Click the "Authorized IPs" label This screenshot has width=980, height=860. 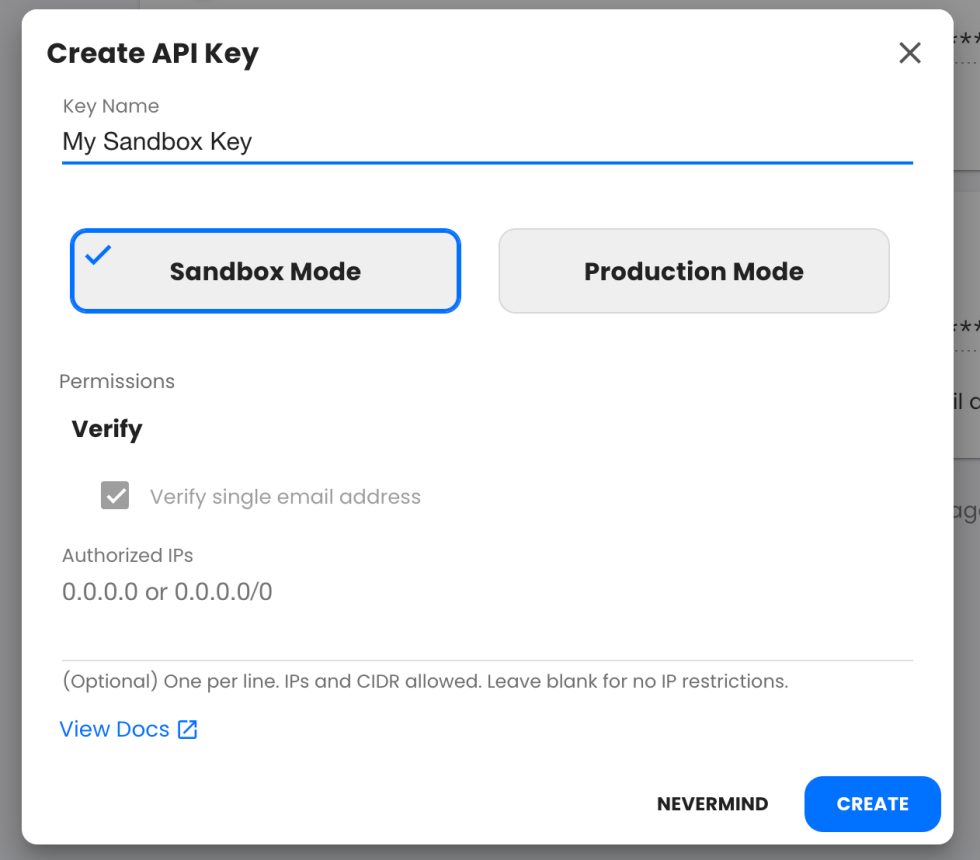click(x=127, y=555)
